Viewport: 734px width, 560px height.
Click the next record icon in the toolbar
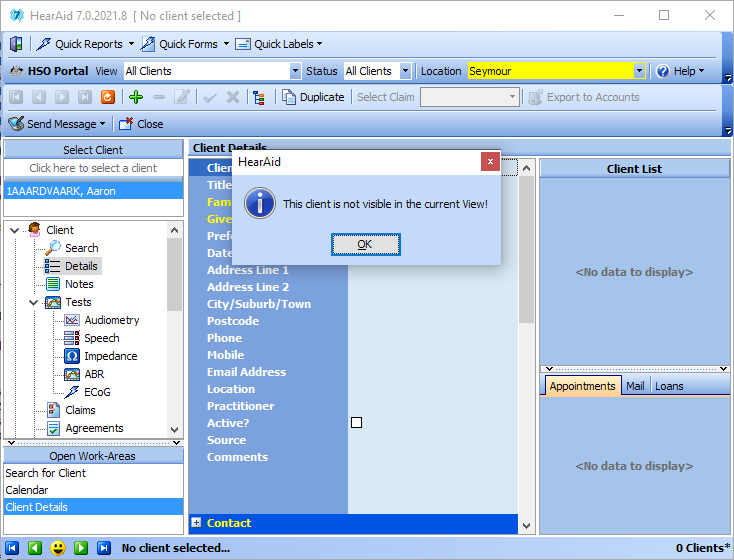click(x=62, y=97)
